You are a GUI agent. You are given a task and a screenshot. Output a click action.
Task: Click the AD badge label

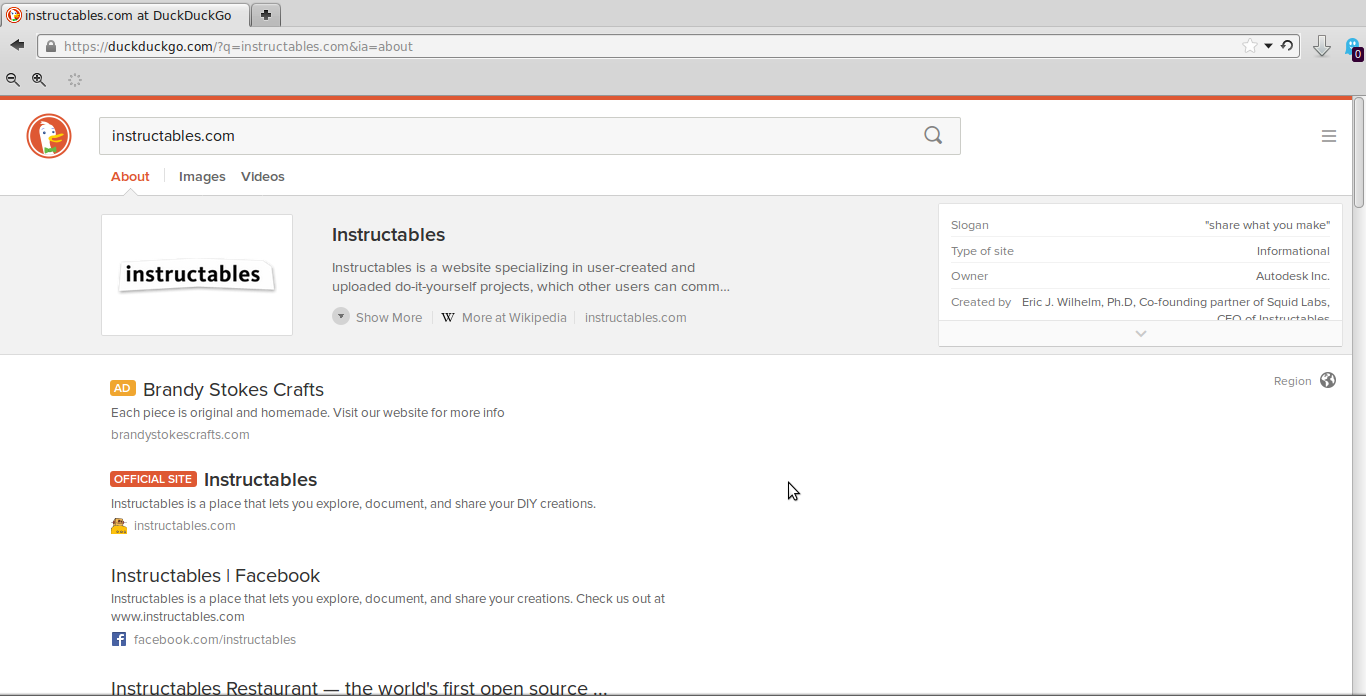(x=123, y=388)
